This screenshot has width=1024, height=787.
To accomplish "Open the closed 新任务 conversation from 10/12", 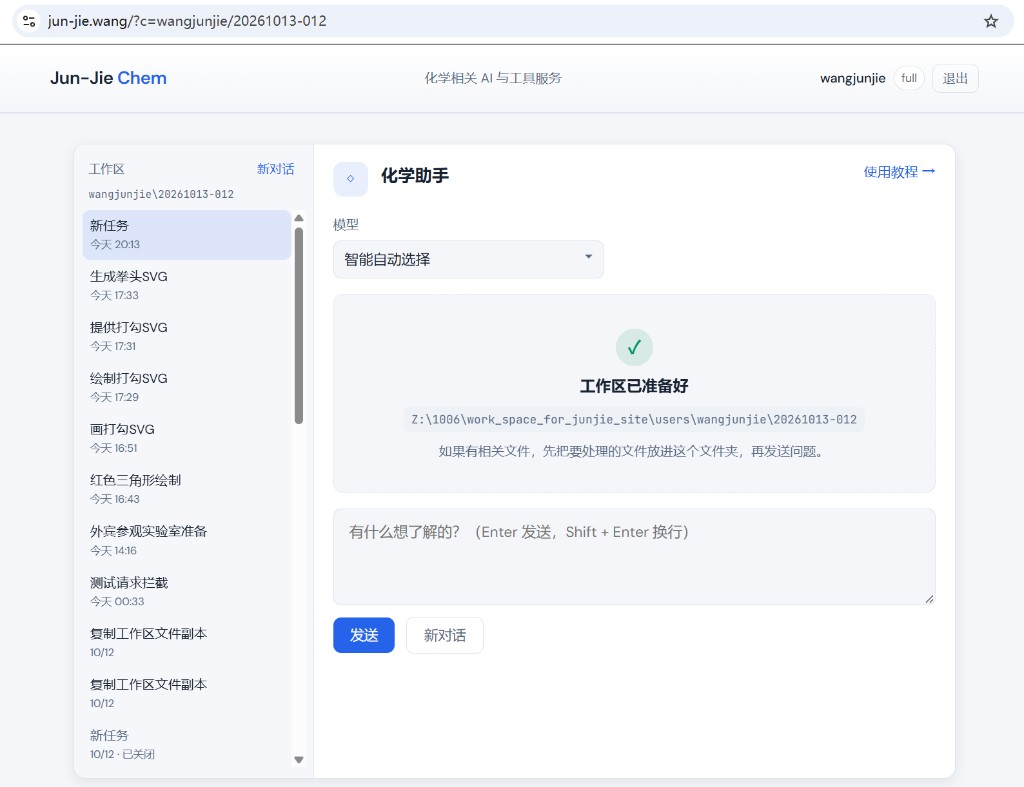I will point(187,745).
